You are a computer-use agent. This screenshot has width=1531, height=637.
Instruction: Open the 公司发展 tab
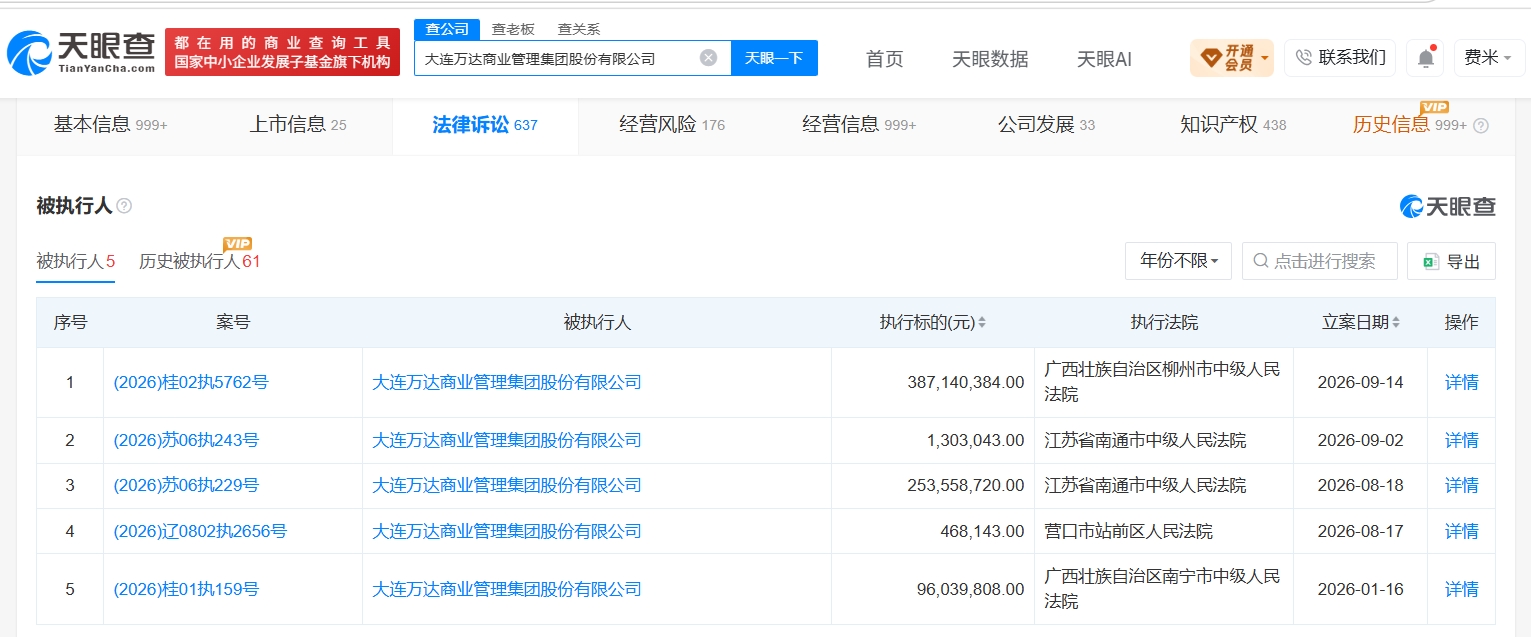(x=1046, y=125)
